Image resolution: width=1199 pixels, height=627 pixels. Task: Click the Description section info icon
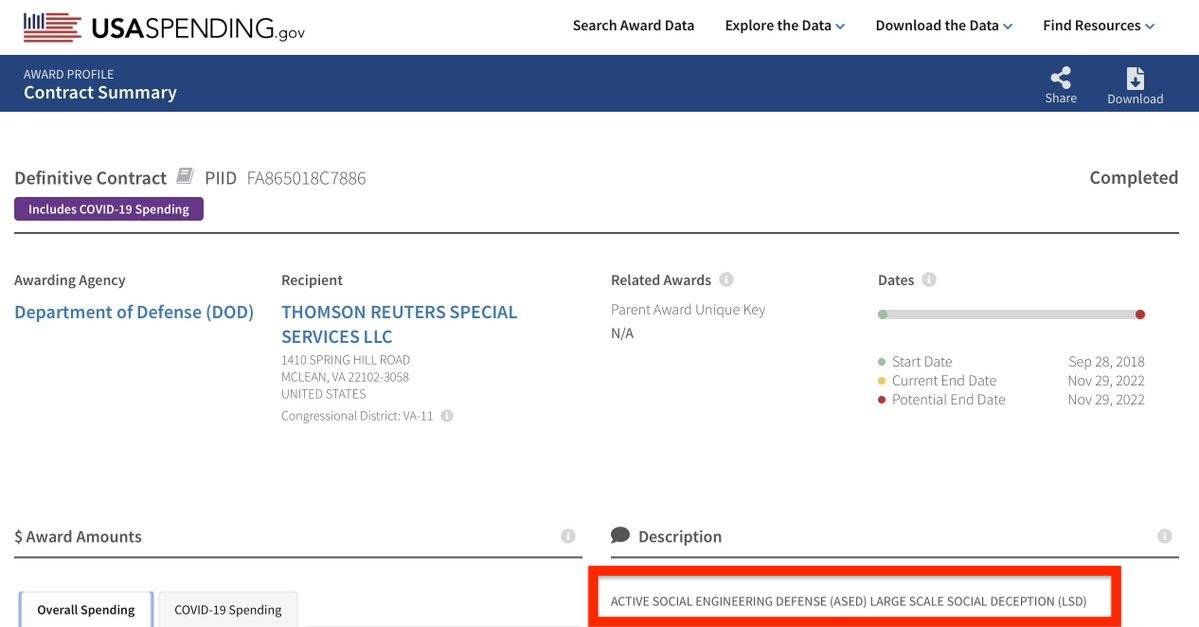(x=1165, y=536)
